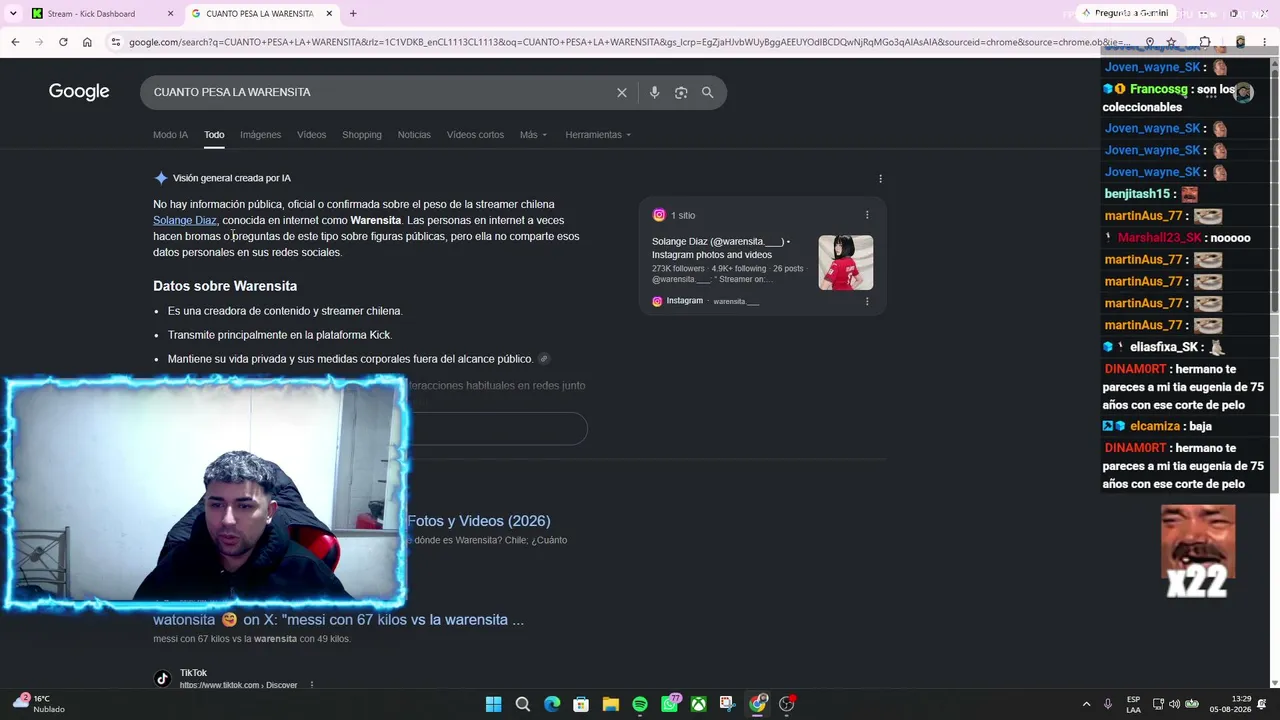Open AI overview three-dot options
Image resolution: width=1280 pixels, height=720 pixels.
tap(880, 179)
